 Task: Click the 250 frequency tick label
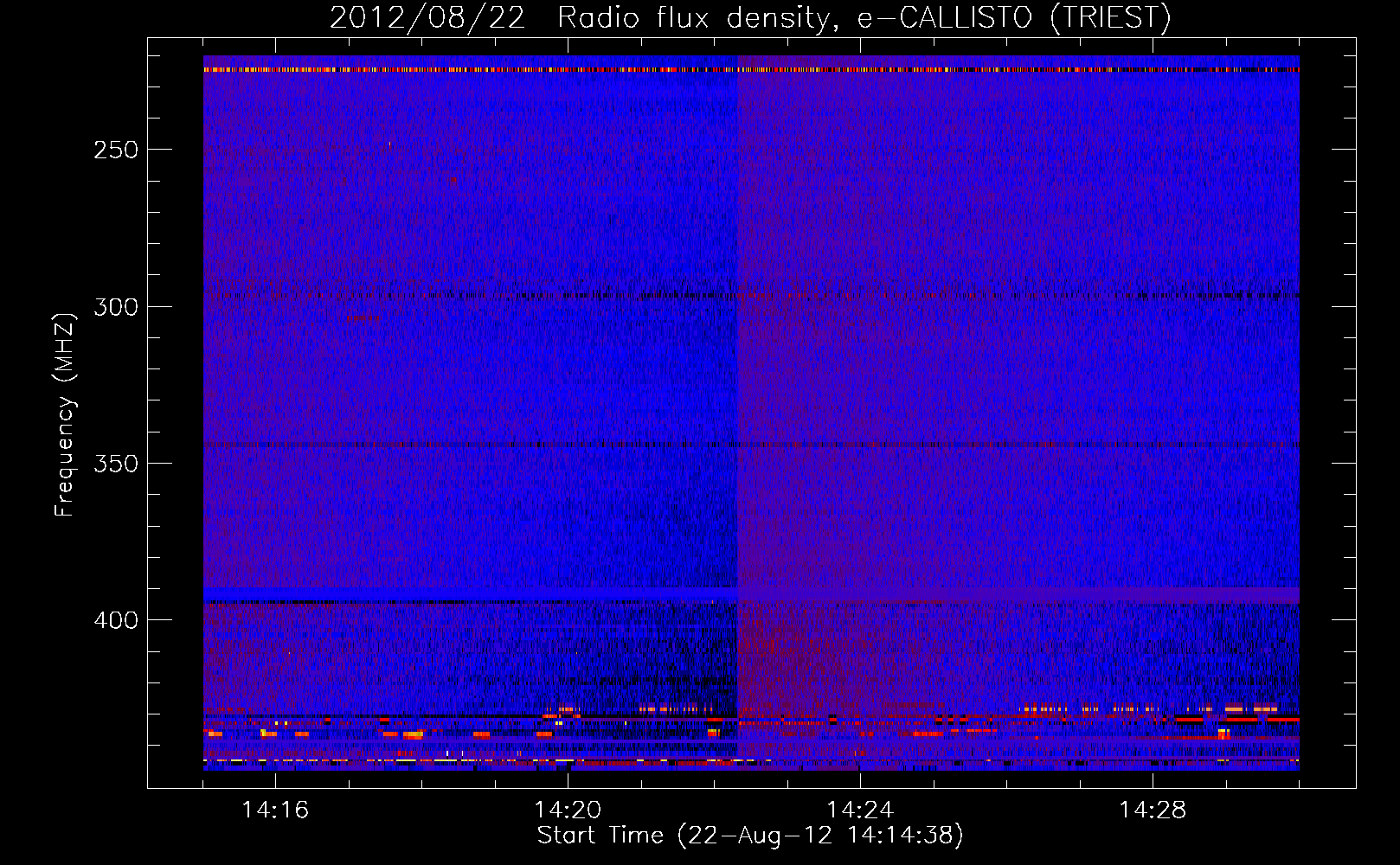116,150
